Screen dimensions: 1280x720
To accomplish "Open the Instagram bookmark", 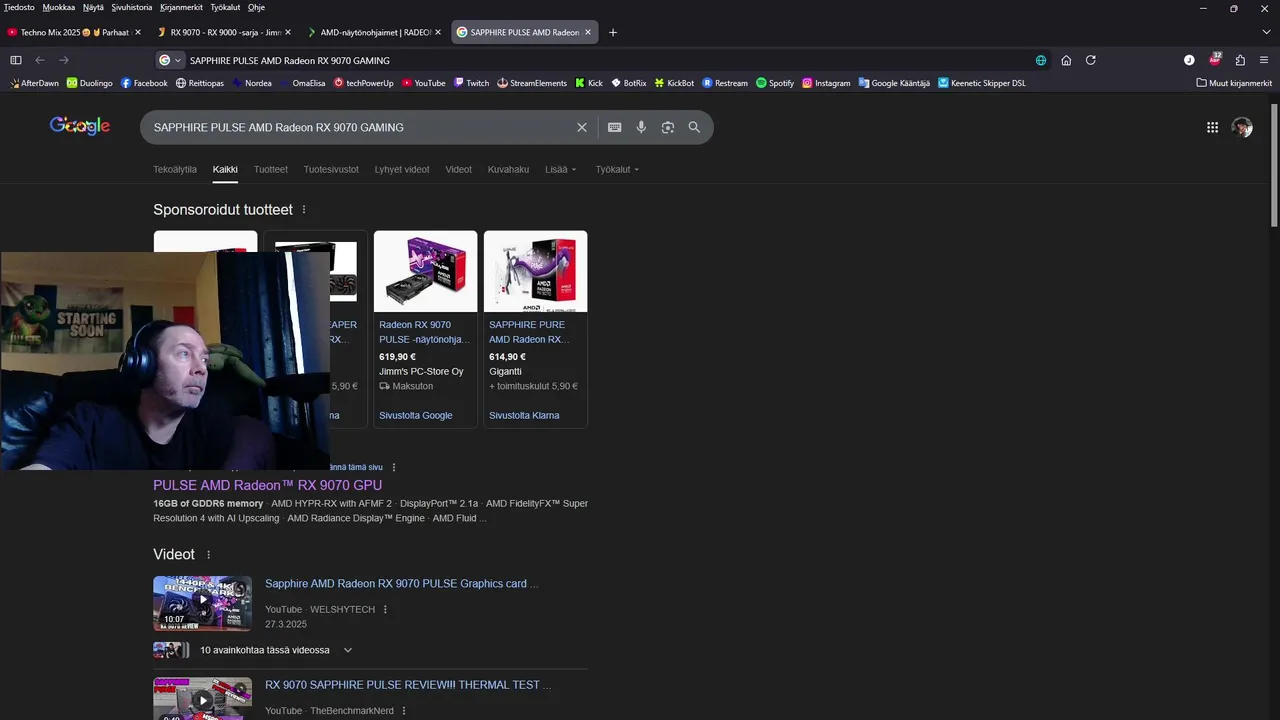I will click(826, 83).
